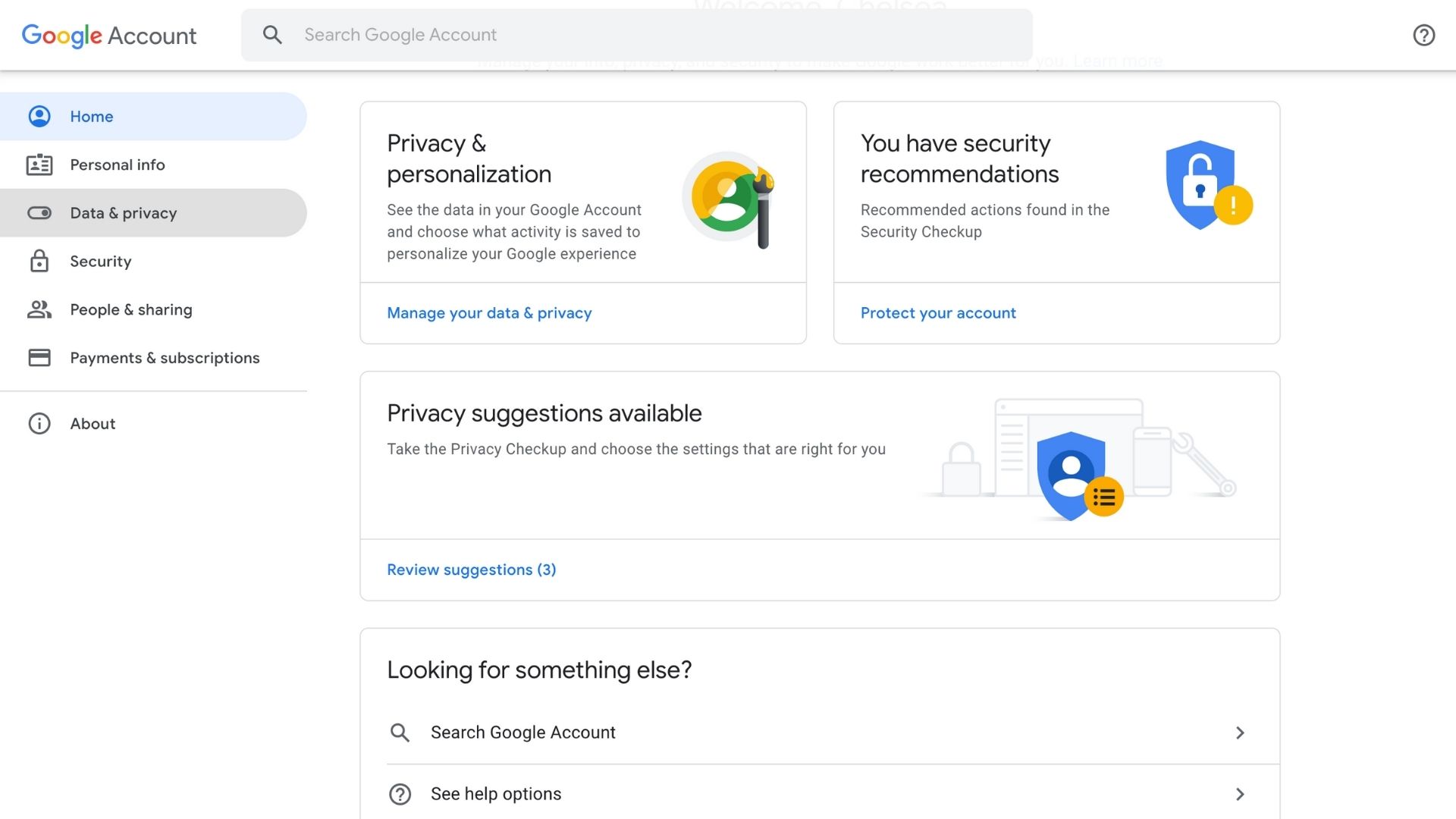Click 'Take the Privacy Checkup' description text
This screenshot has height=819, width=1456.
[636, 449]
